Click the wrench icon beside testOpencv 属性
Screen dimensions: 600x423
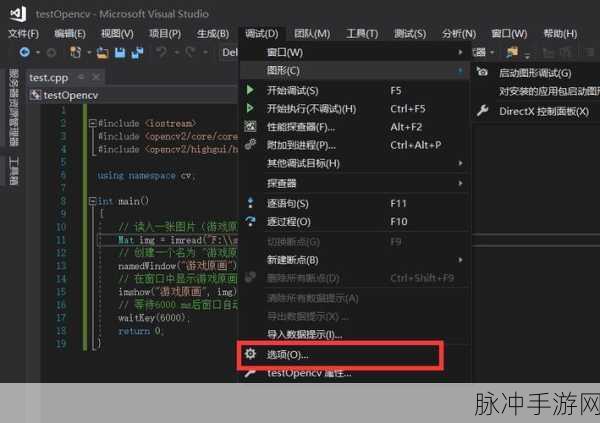(x=250, y=373)
